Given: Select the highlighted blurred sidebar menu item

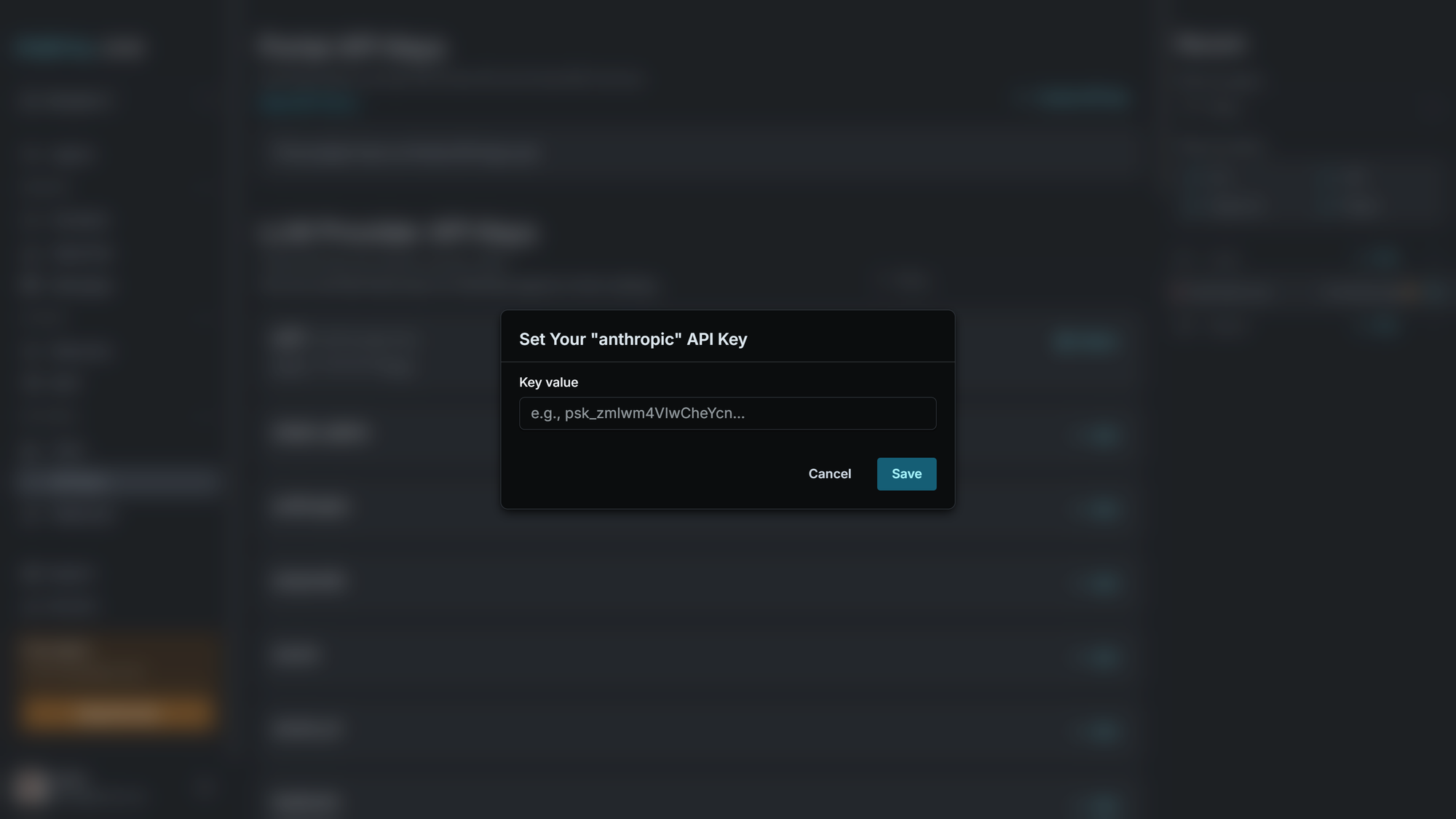Looking at the screenshot, I should click(x=116, y=482).
